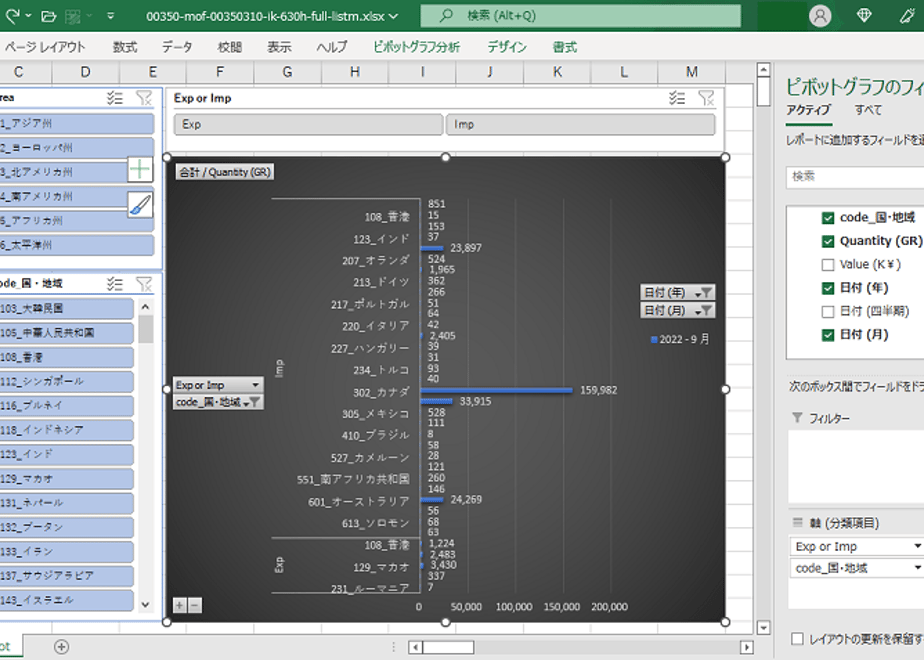Switch to the ピボットグラフ分析 tab

tap(417, 47)
